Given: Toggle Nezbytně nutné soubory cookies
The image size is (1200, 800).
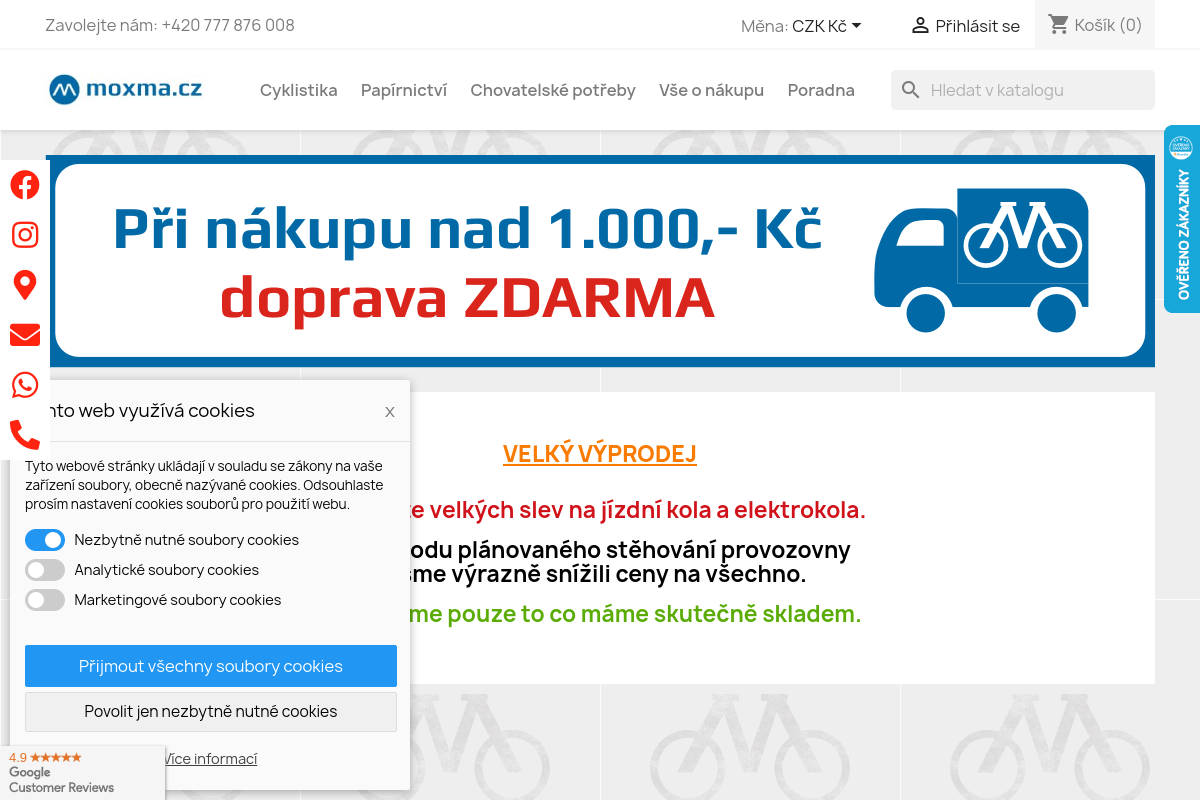Looking at the screenshot, I should [x=45, y=539].
